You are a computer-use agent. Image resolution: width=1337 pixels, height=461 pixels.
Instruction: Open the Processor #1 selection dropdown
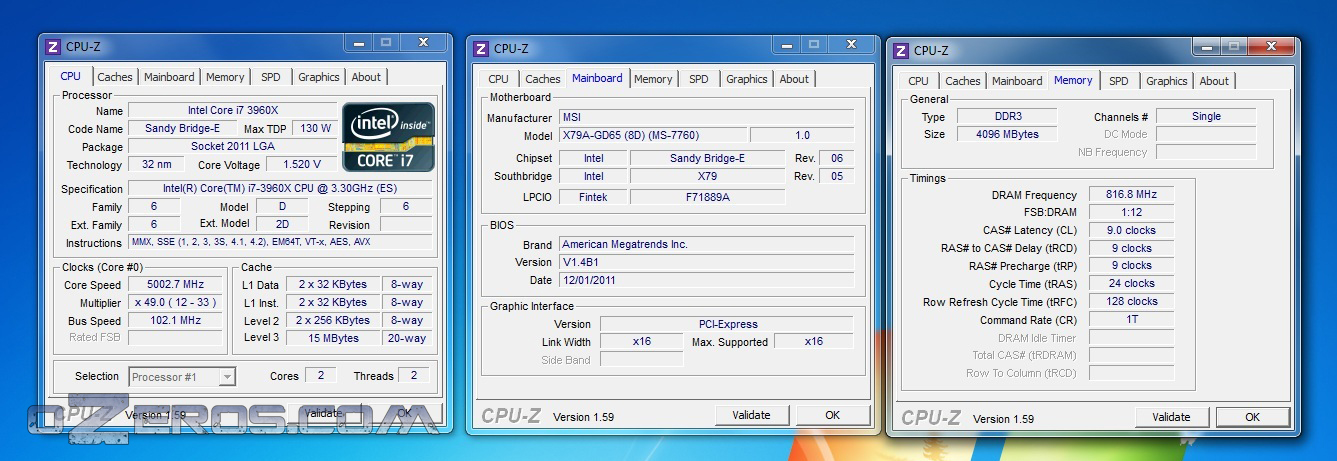tap(182, 377)
